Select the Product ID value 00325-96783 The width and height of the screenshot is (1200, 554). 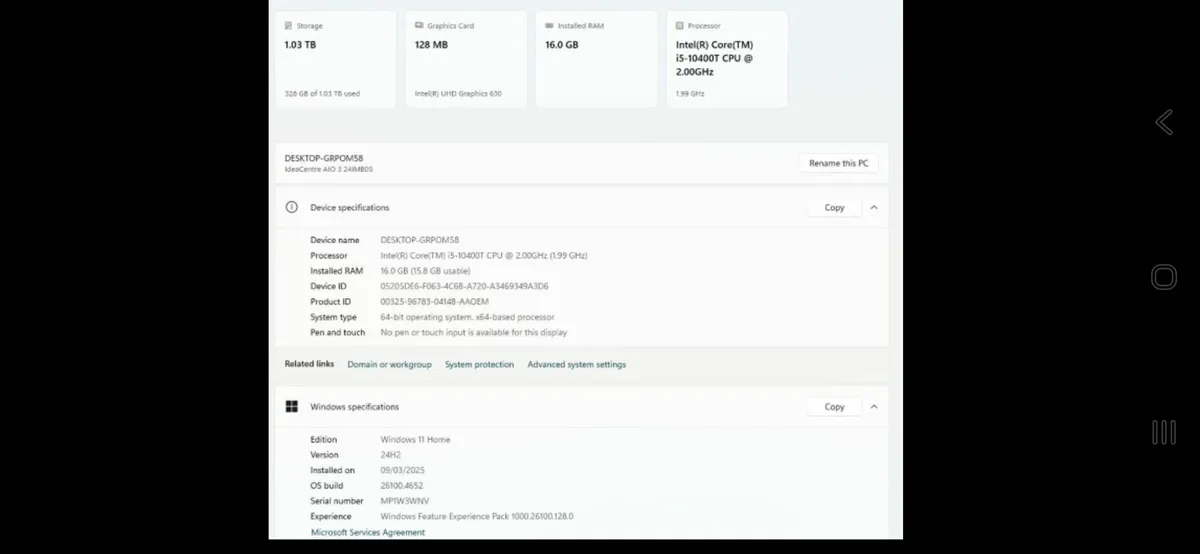[435, 302]
